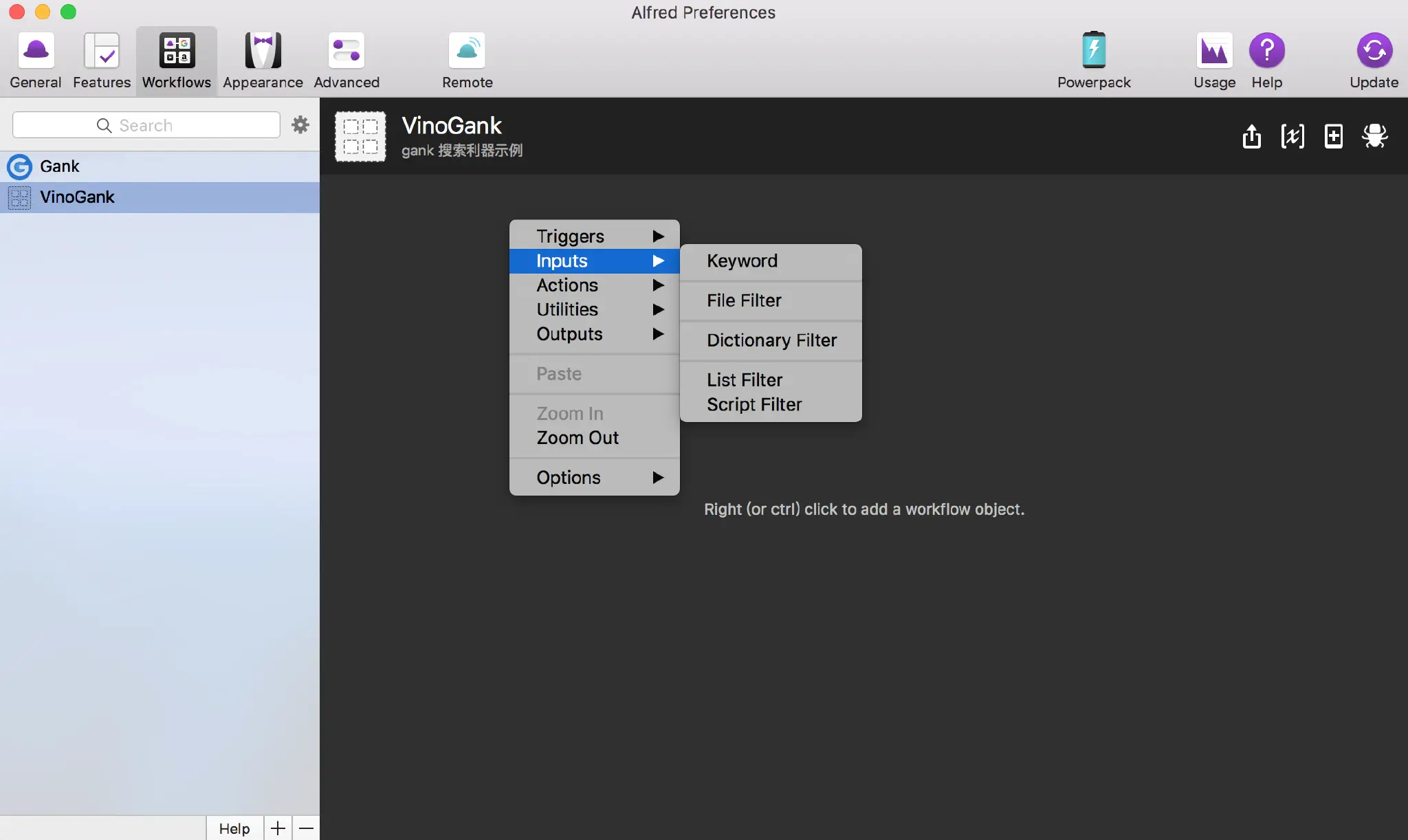This screenshot has height=840, width=1408.
Task: Click the workflow Search field
Action: point(146,125)
